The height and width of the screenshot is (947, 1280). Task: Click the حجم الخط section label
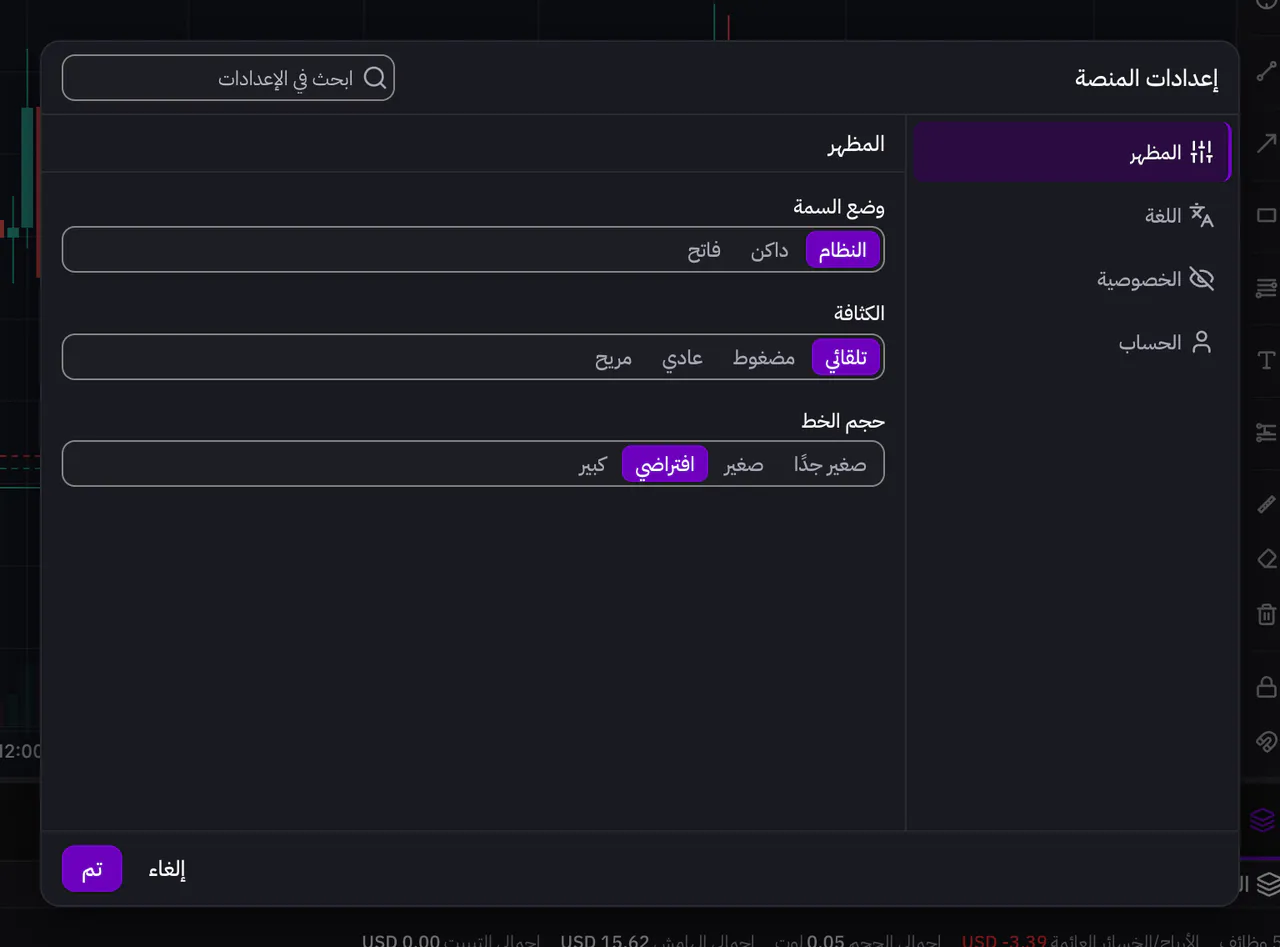point(843,421)
